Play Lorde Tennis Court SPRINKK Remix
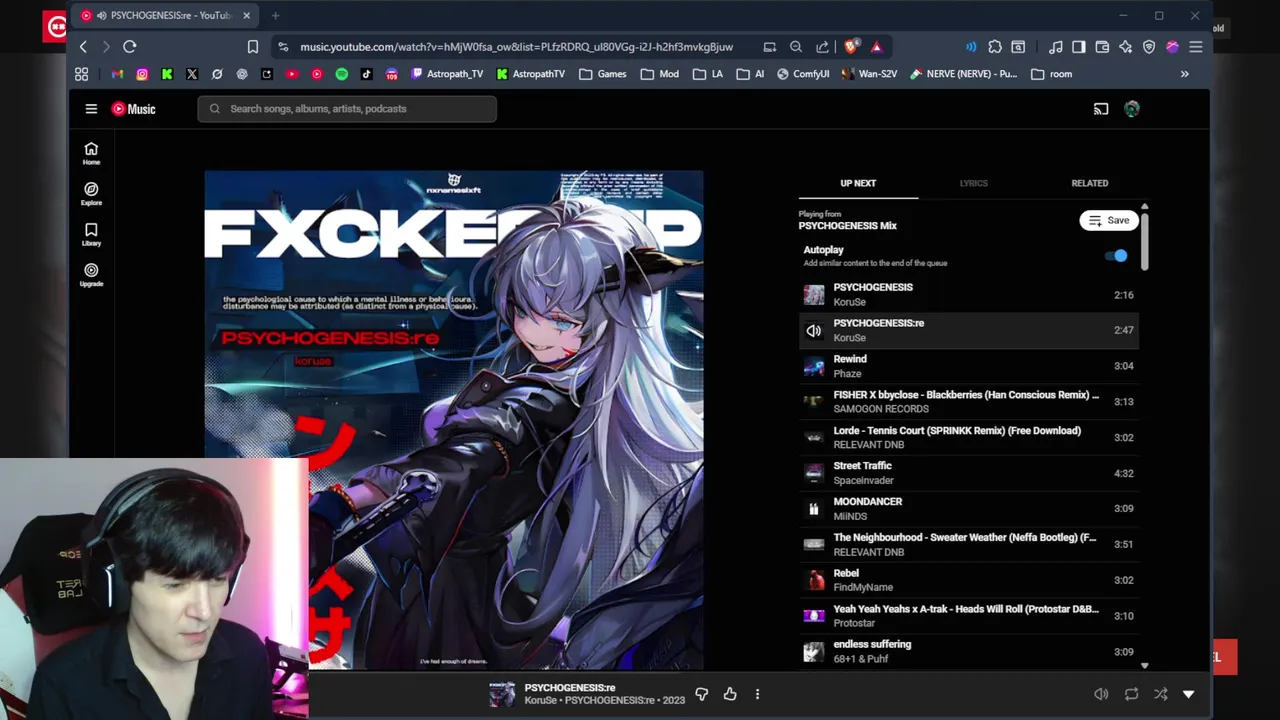The height and width of the screenshot is (720, 1280). (x=968, y=438)
